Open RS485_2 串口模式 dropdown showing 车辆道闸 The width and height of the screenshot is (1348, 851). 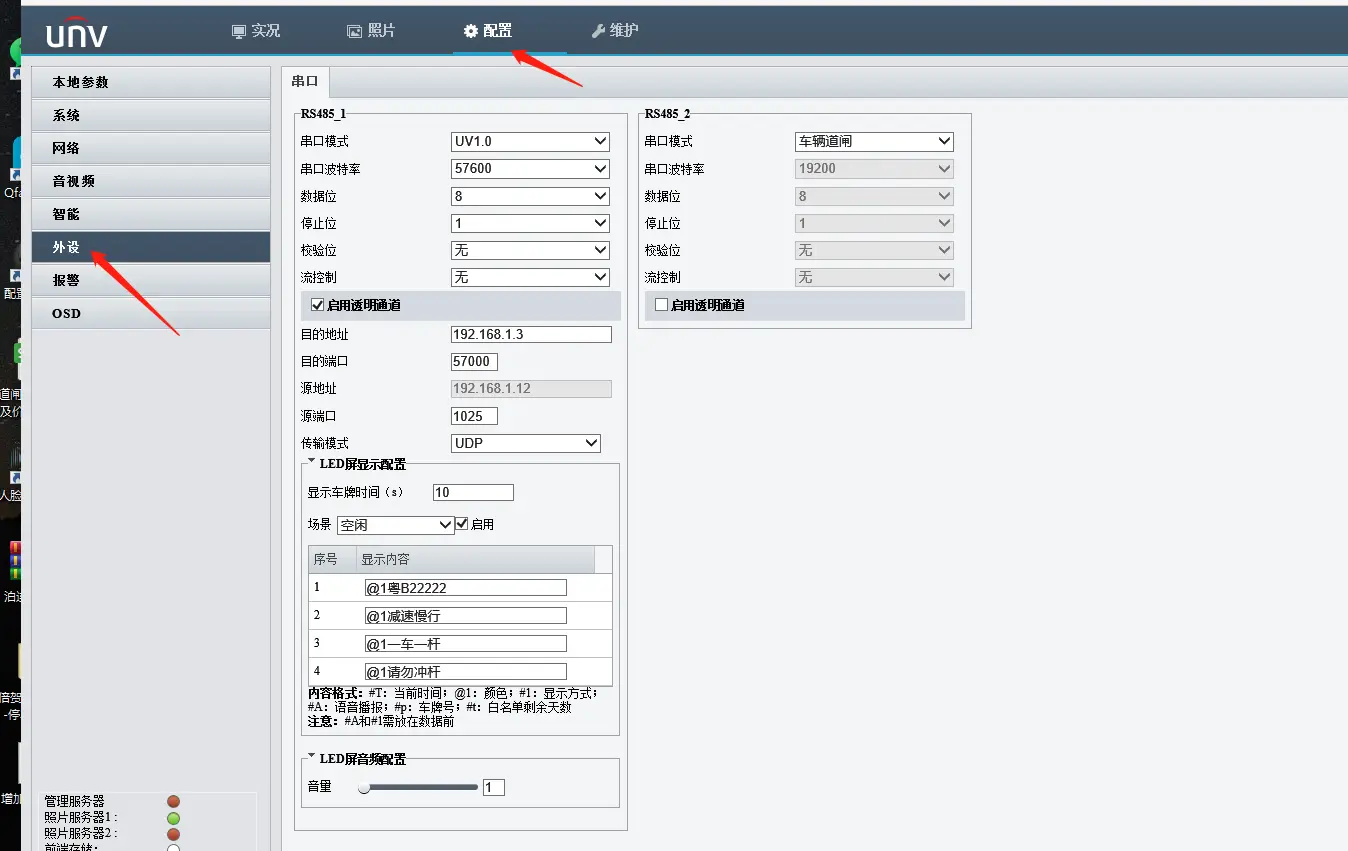click(x=874, y=142)
